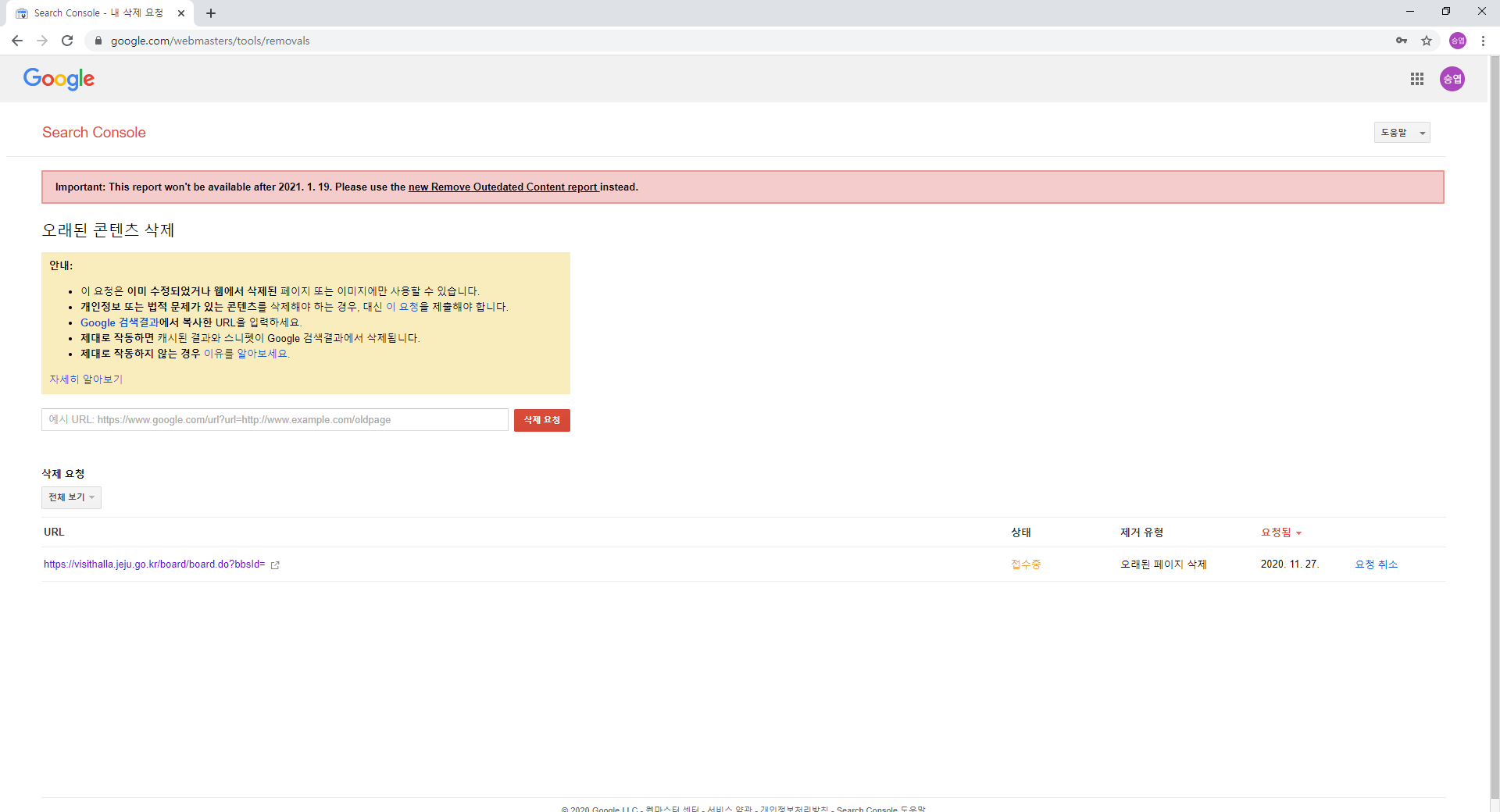The image size is (1500, 812).
Task: Click the 2020. 11. 27. date cell
Action: pyautogui.click(x=1290, y=564)
